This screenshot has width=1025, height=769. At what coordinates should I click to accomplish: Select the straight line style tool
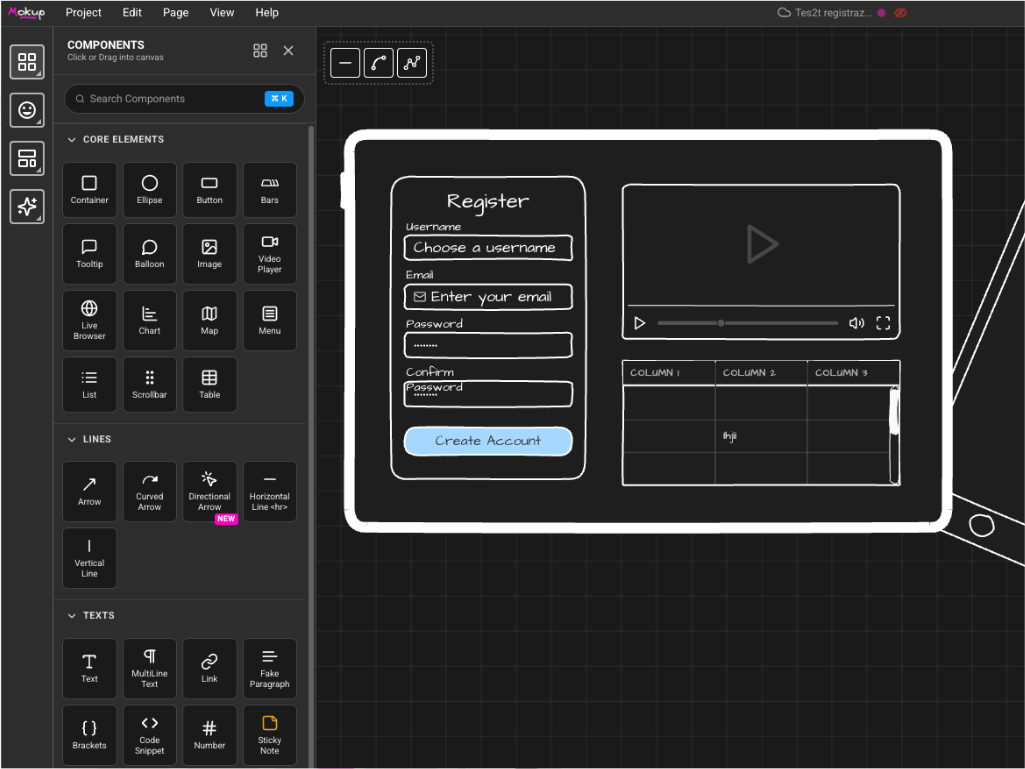[345, 63]
